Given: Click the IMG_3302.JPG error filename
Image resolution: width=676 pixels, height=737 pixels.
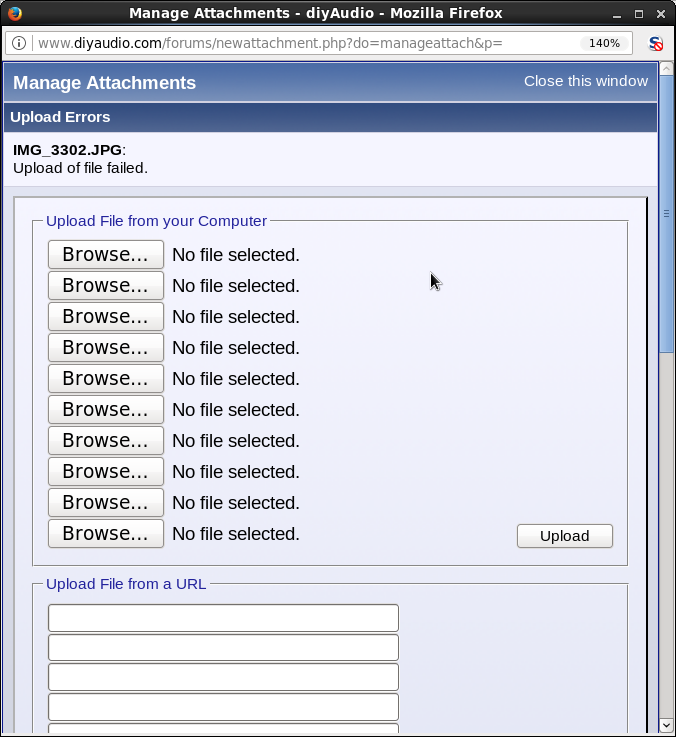Looking at the screenshot, I should (67, 150).
